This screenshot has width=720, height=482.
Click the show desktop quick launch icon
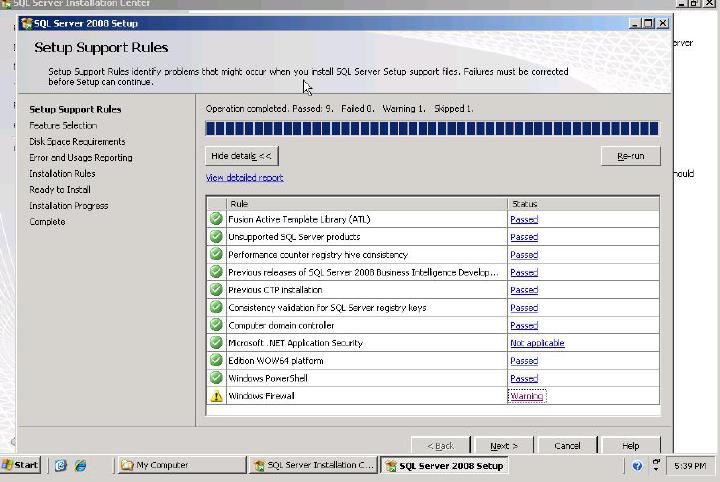click(61, 465)
